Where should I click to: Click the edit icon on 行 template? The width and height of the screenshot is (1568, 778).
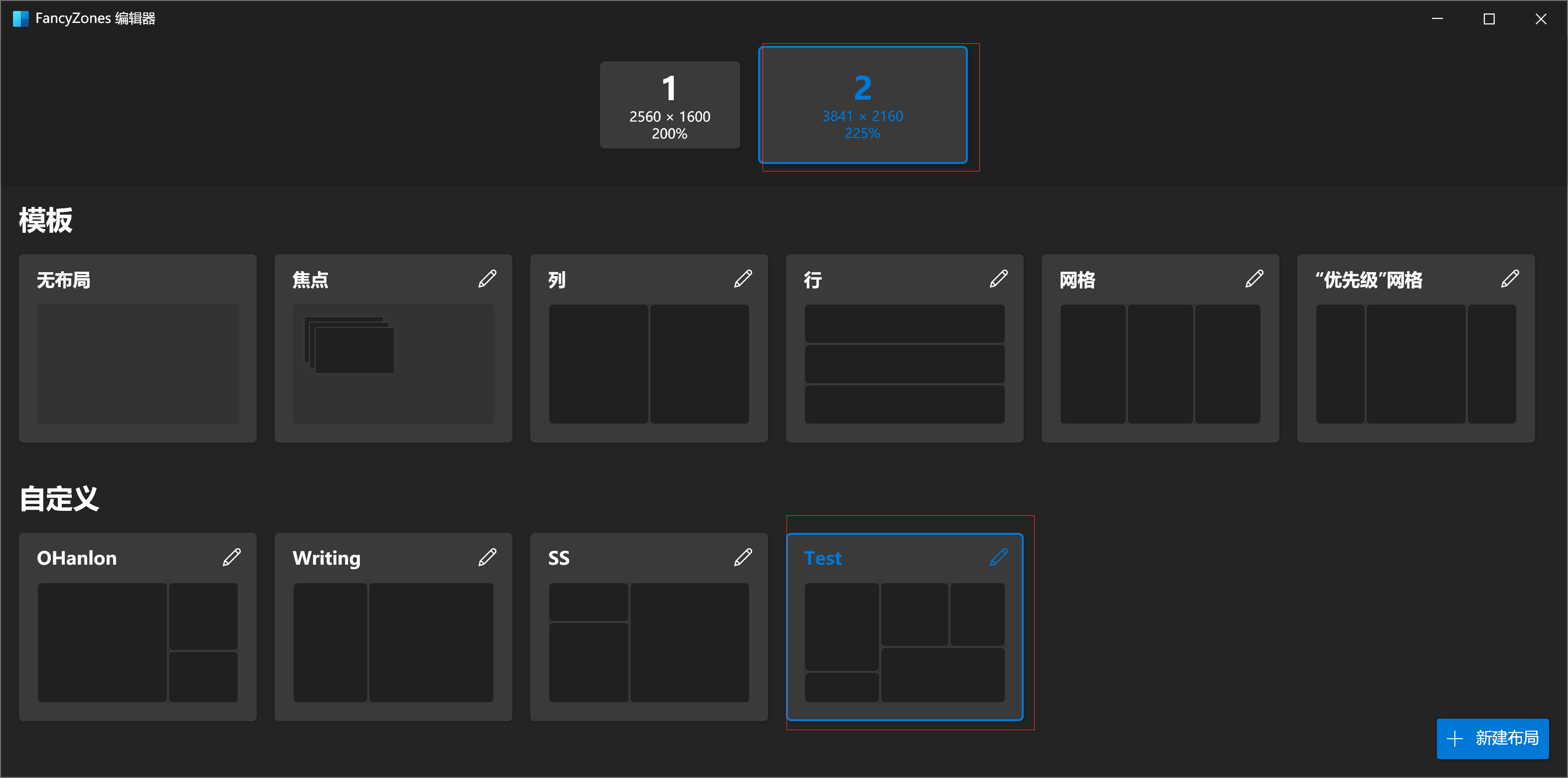[x=999, y=279]
